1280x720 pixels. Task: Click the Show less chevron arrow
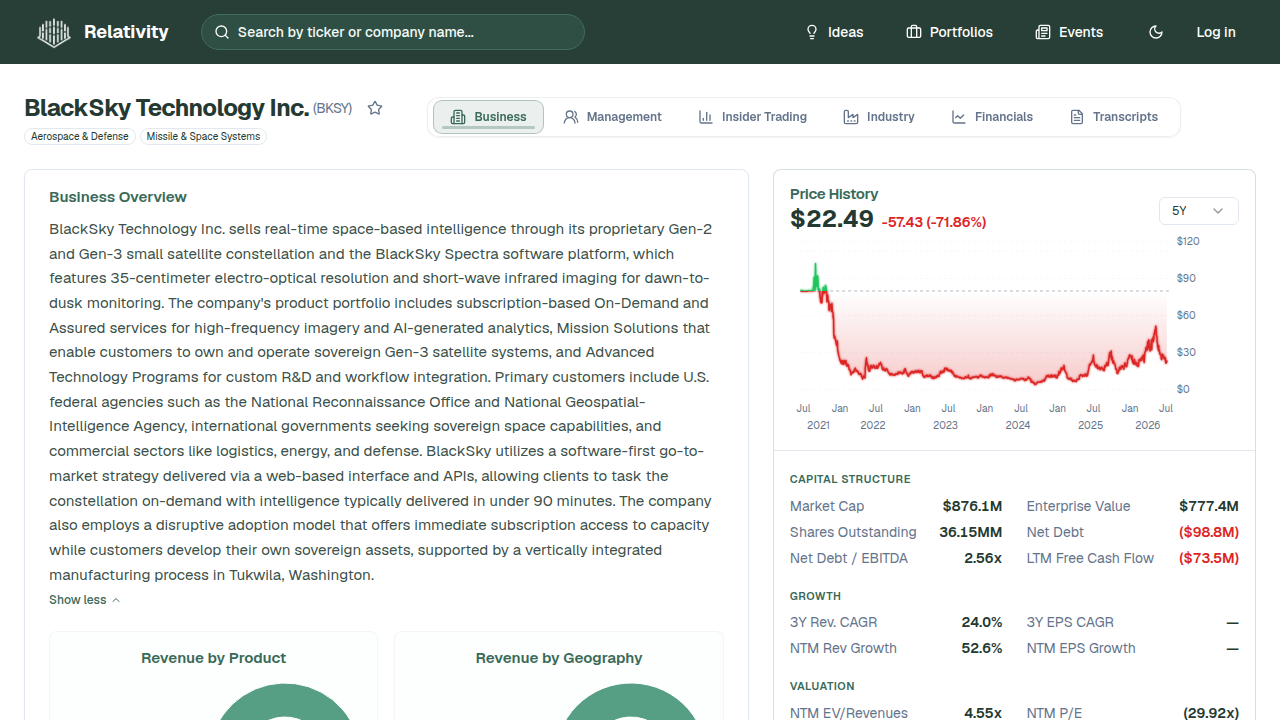[x=116, y=600]
